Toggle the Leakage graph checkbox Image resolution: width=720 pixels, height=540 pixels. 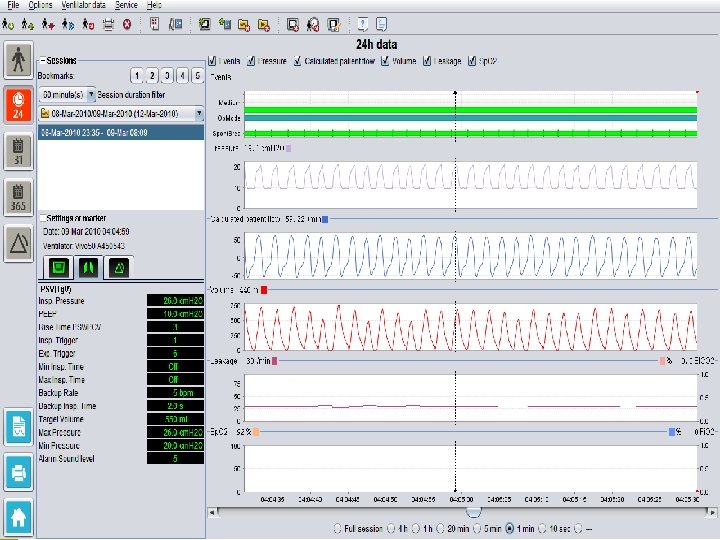tap(427, 60)
